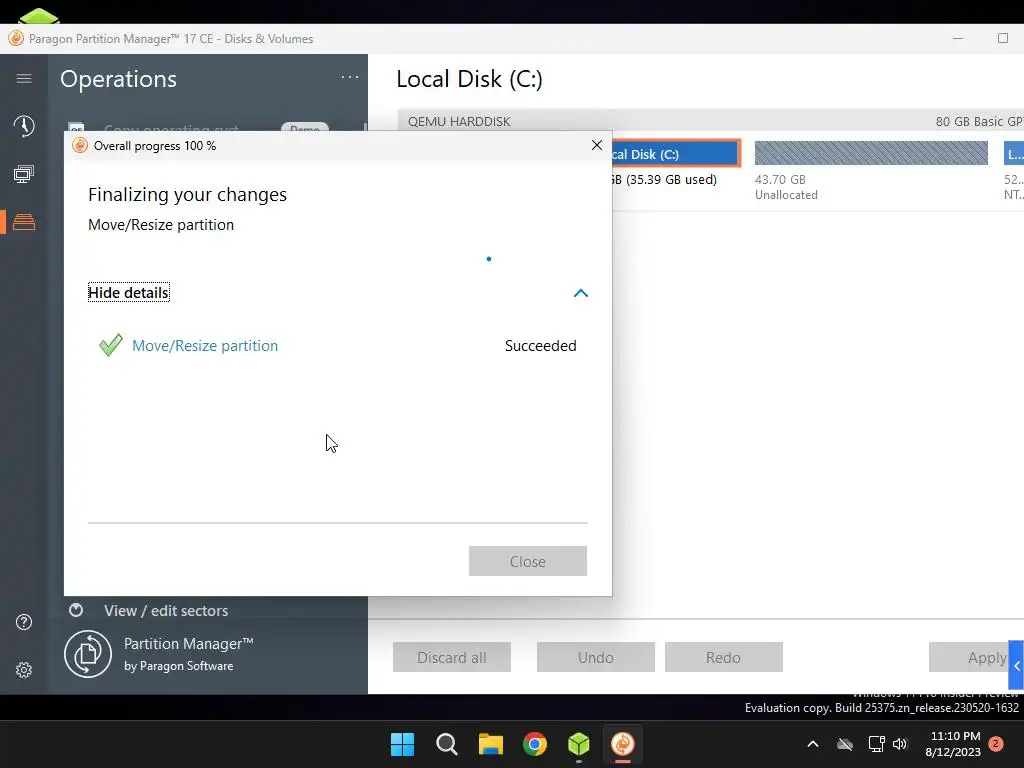Select the Local Disk (C:) partition bar
The image size is (1024, 768).
pyautogui.click(x=675, y=154)
